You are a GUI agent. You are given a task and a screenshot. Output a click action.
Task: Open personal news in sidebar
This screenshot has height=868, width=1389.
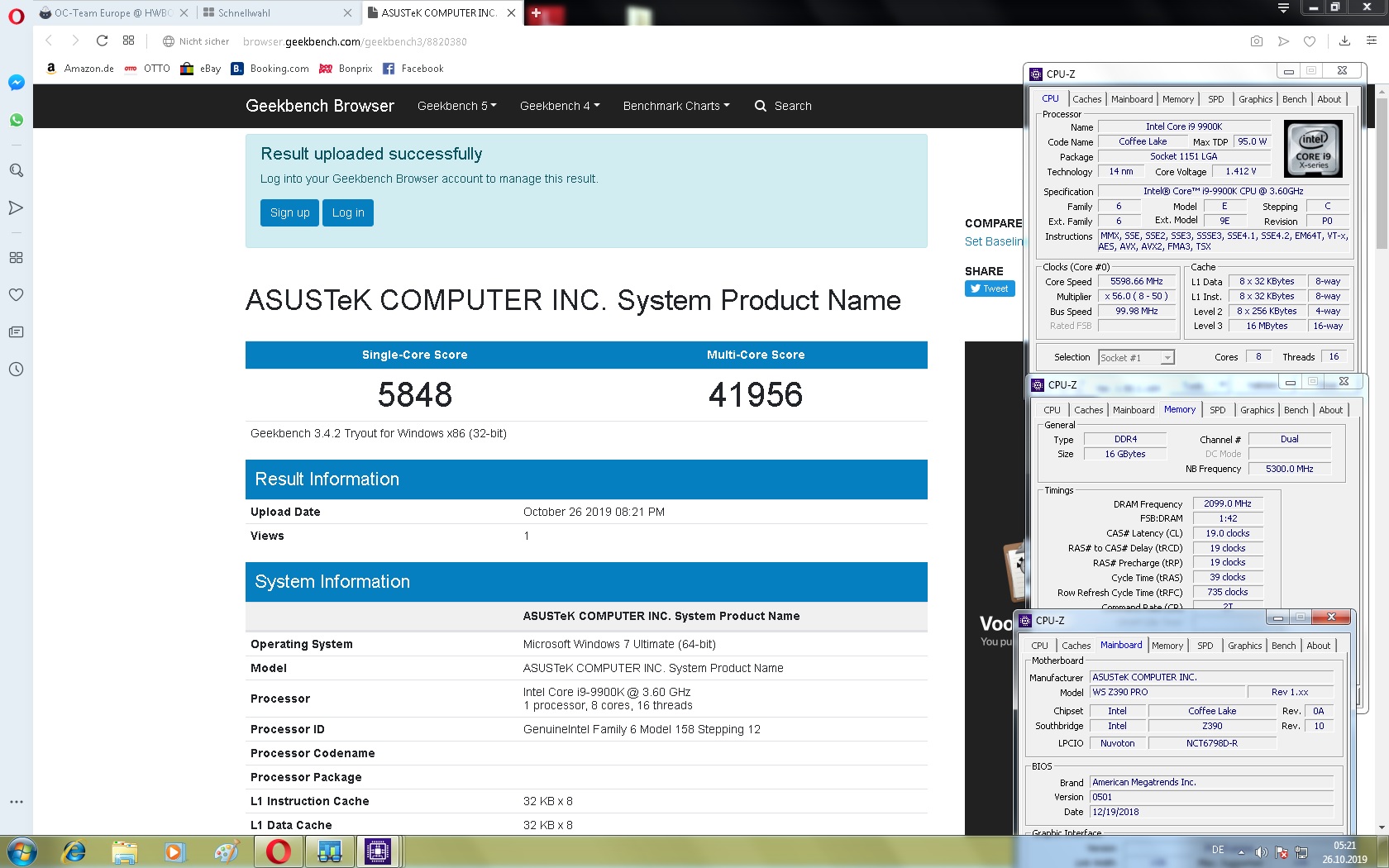coord(16,332)
